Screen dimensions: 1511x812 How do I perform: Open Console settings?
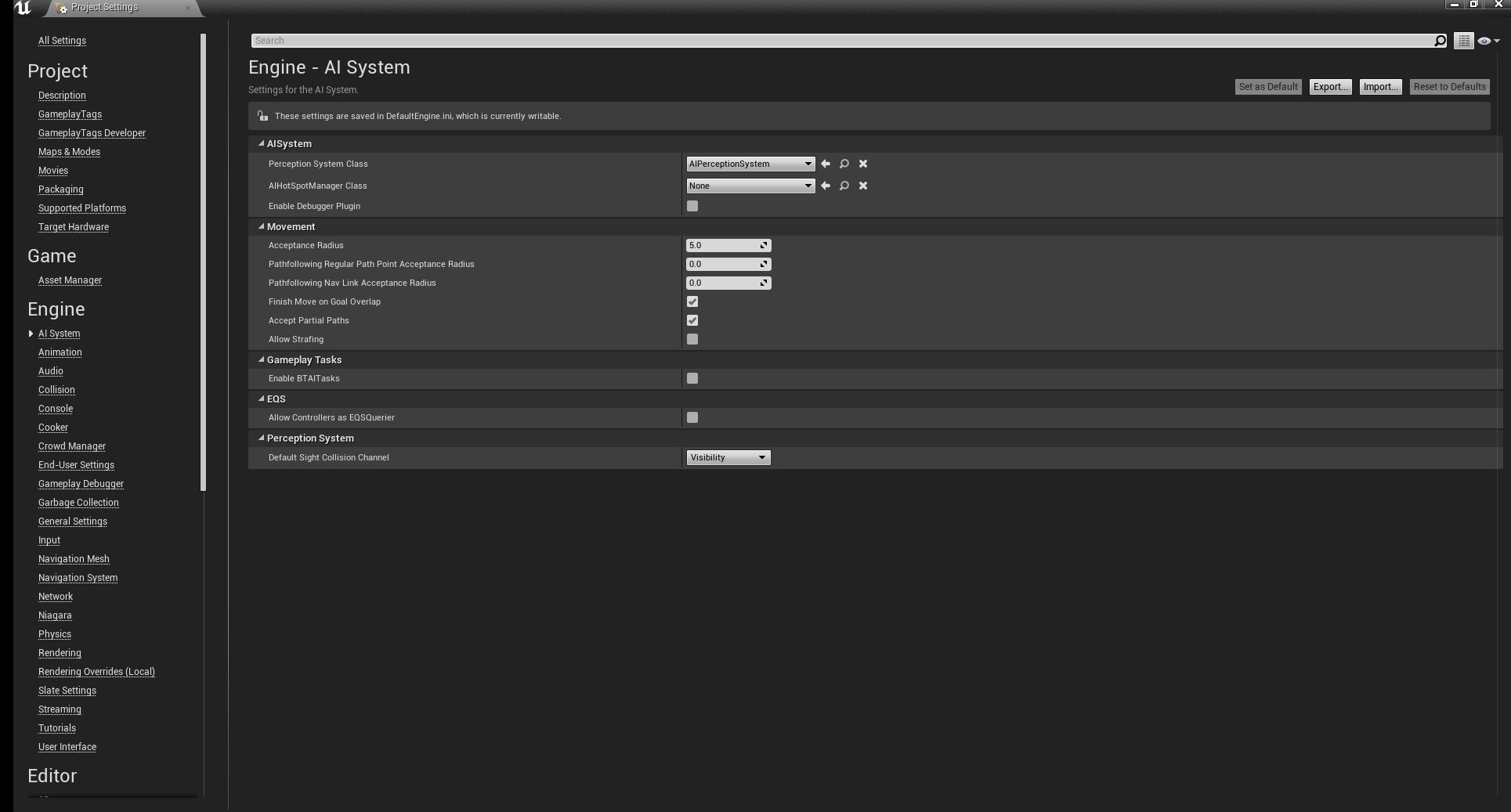56,409
